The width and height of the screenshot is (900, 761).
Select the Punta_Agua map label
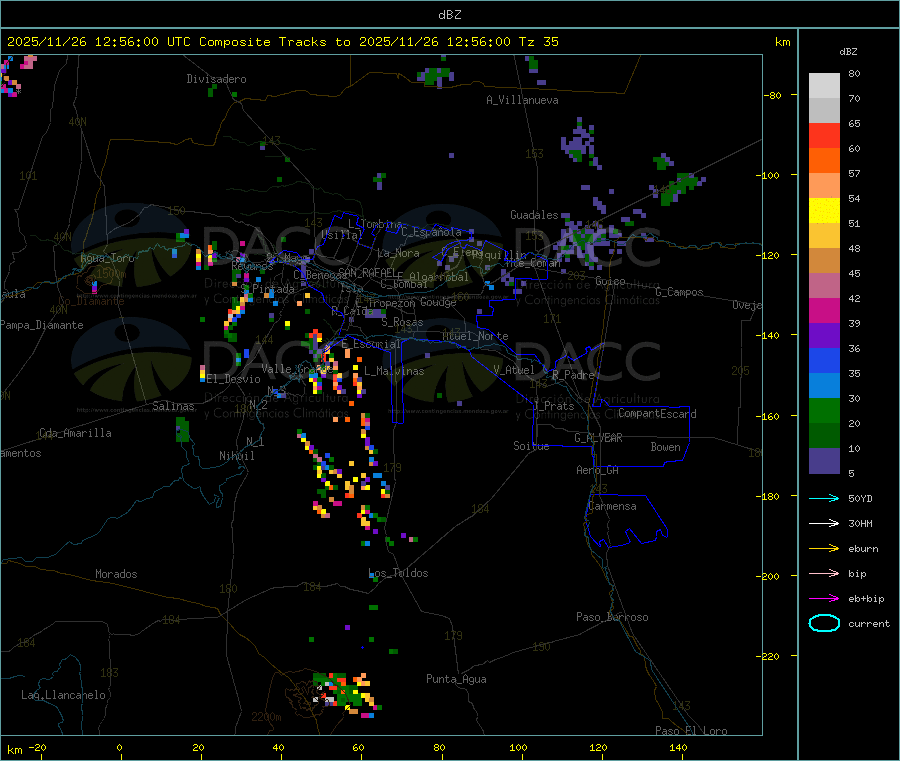click(456, 679)
